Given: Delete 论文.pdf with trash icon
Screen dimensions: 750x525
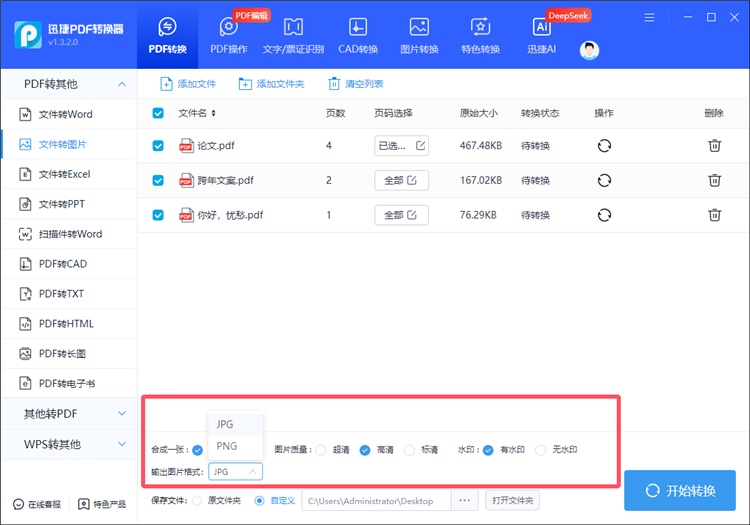Looking at the screenshot, I should click(715, 145).
